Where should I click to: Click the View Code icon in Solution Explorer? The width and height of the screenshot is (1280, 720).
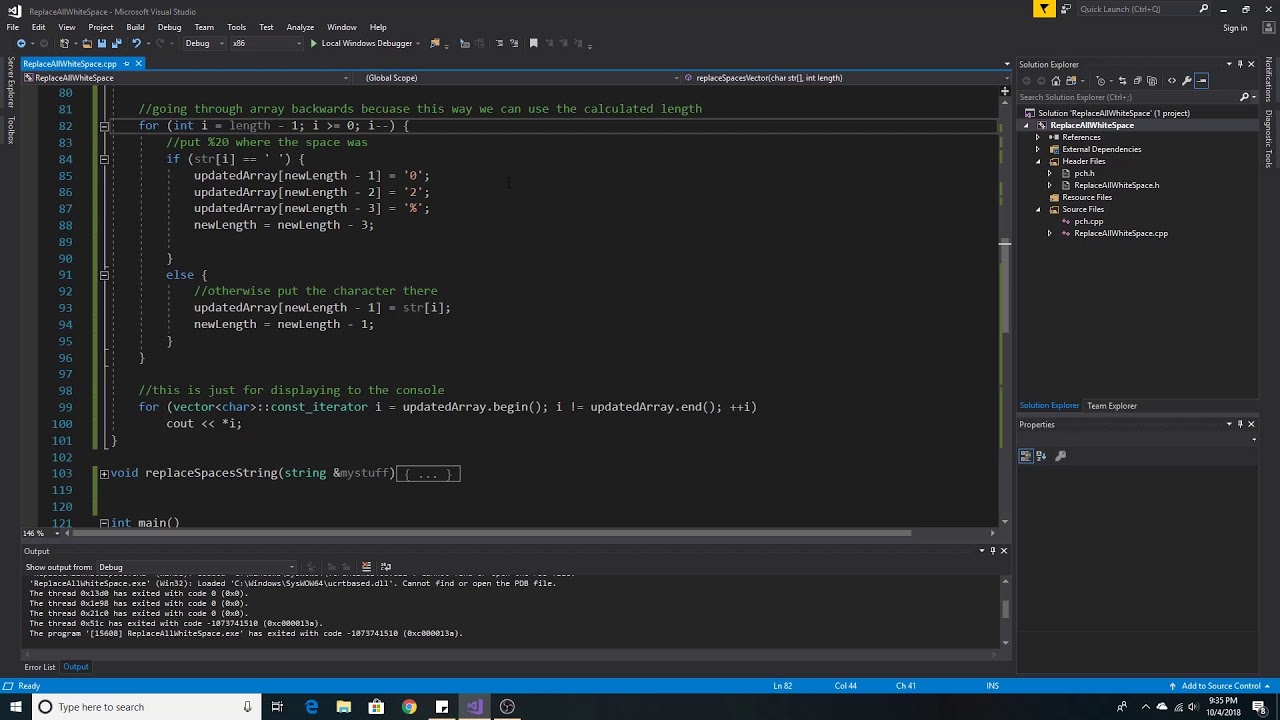[x=1172, y=81]
